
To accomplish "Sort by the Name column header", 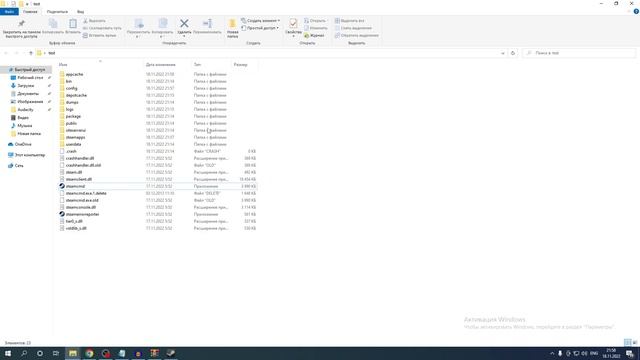I will click(x=100, y=64).
